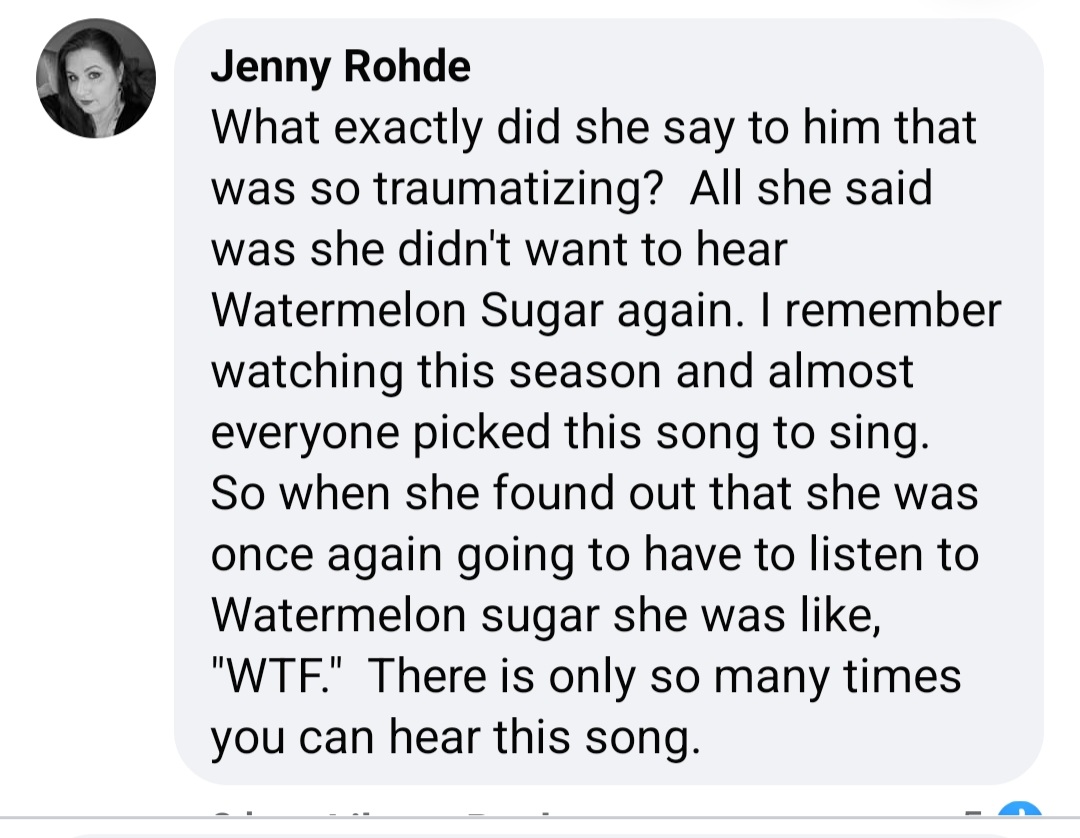Click the cropped Reply link below the comment
Viewport: 1080px width, 838px height.
click(510, 813)
